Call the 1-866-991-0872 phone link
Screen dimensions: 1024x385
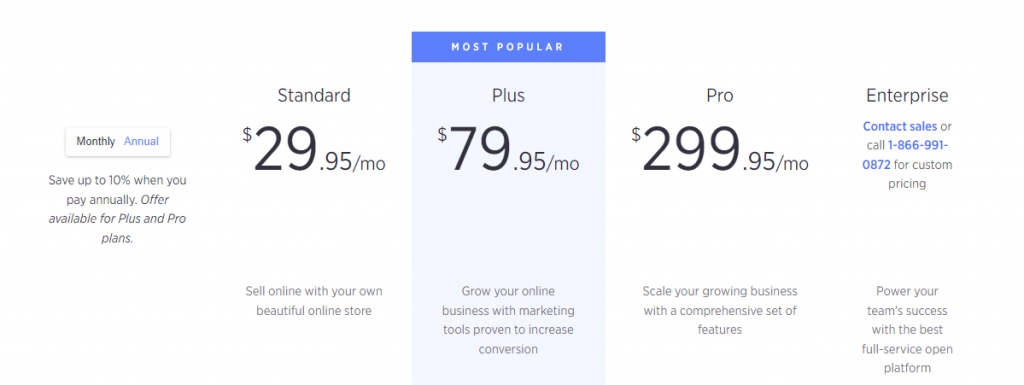point(905,155)
